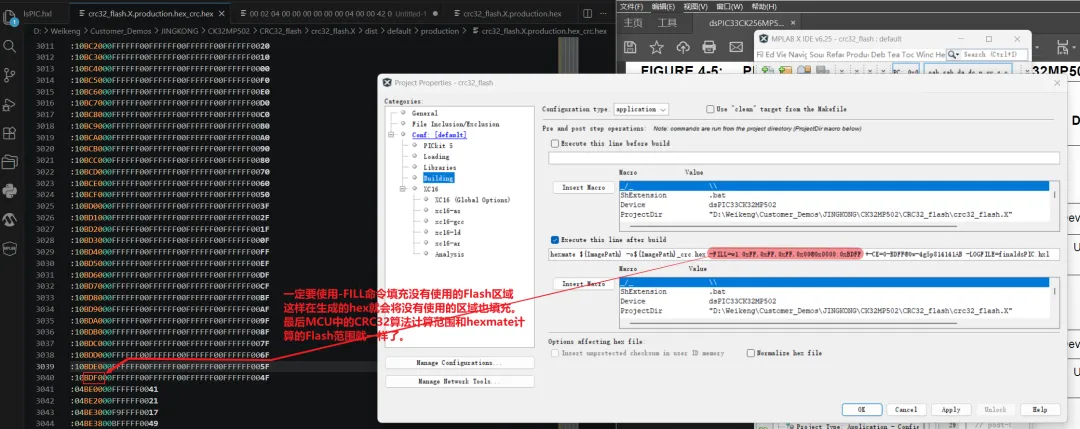
Task: Switch to the 工具 tab
Action: tap(667, 23)
